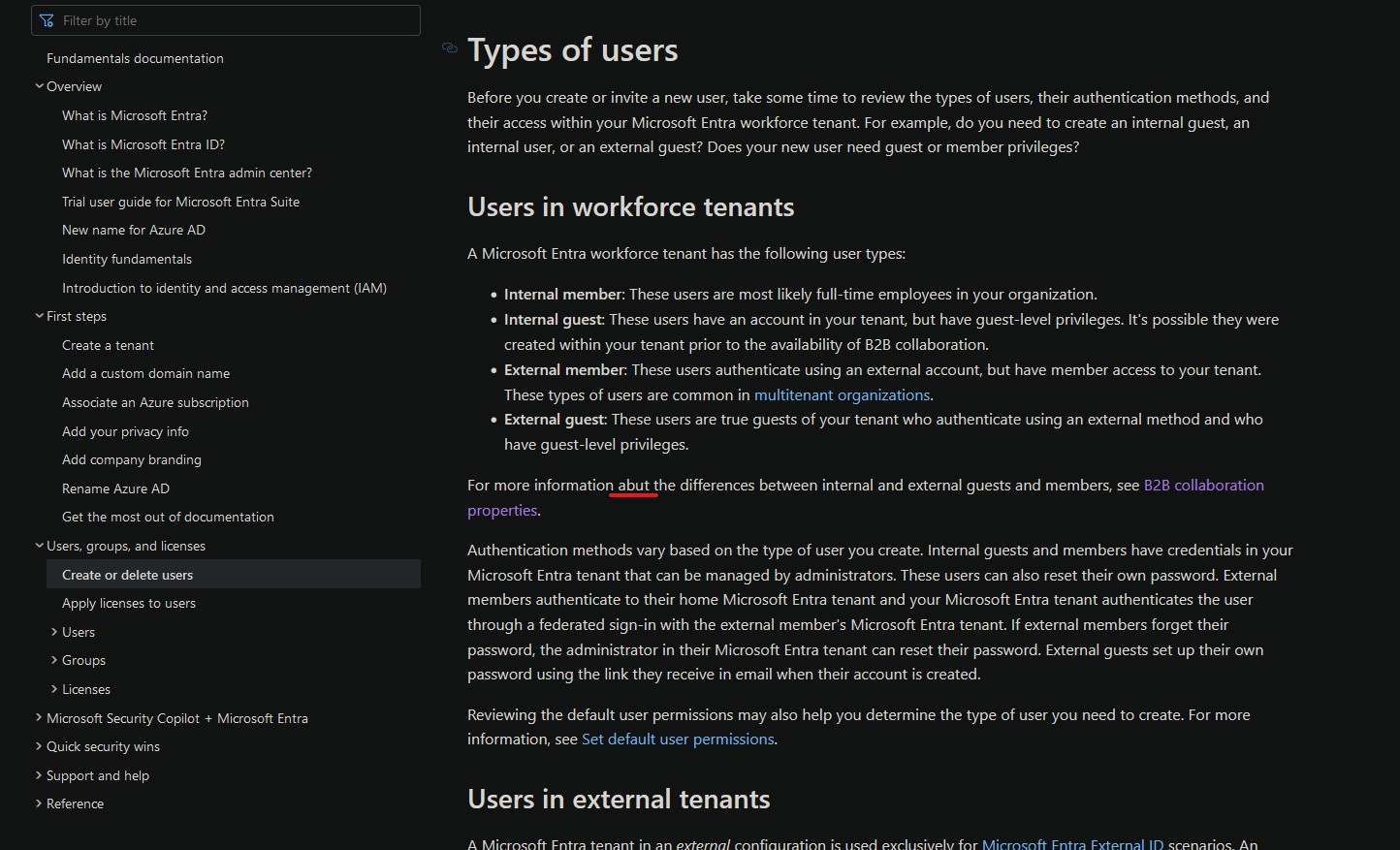Viewport: 1400px width, 850px height.
Task: Click the misspelled word abut
Action: pyautogui.click(x=634, y=486)
